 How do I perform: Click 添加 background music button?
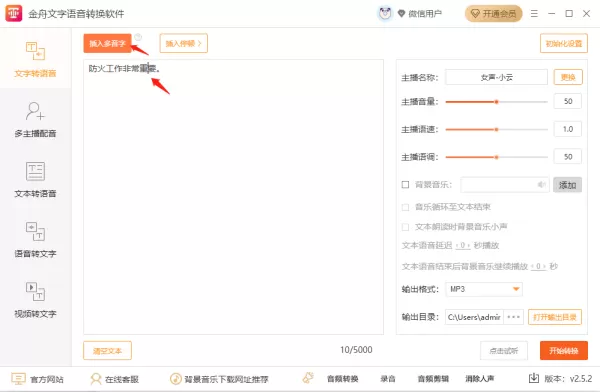[x=567, y=185]
